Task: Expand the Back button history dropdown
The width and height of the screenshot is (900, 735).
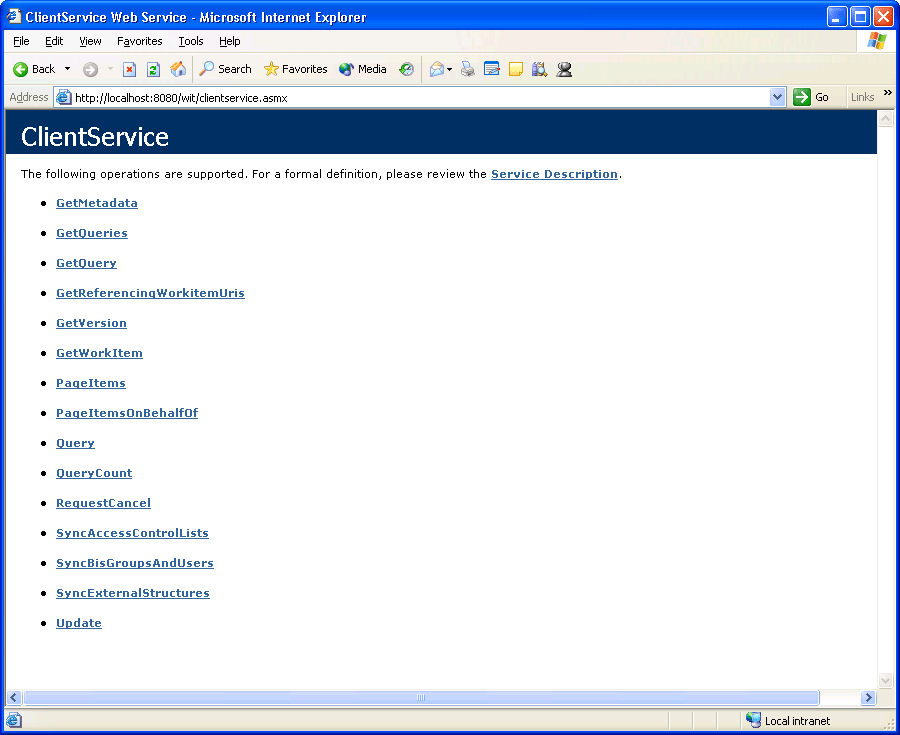Action: (68, 69)
